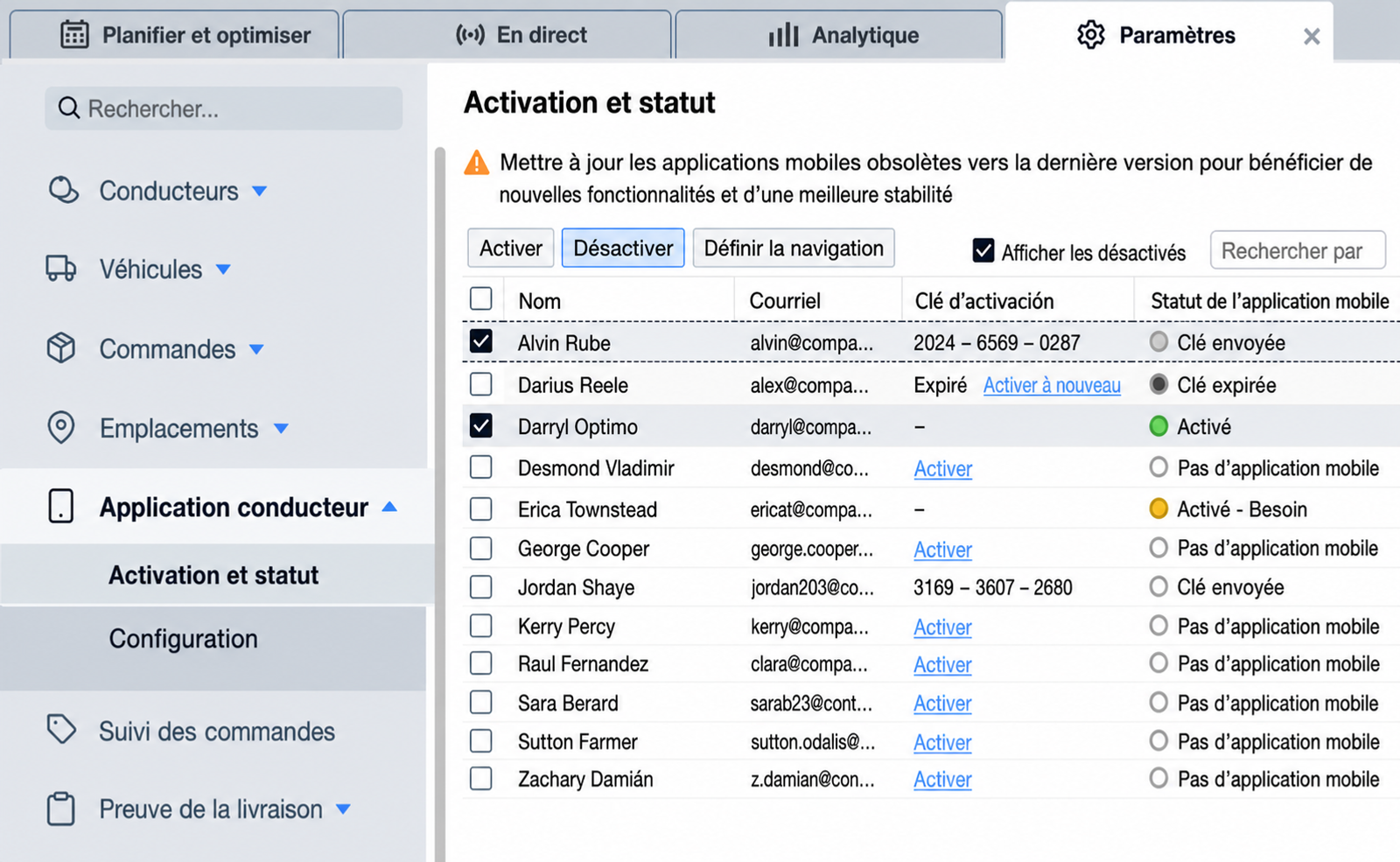The width and height of the screenshot is (1400, 862).
Task: Click the dark Clé expirée status dot
Action: tap(1158, 384)
